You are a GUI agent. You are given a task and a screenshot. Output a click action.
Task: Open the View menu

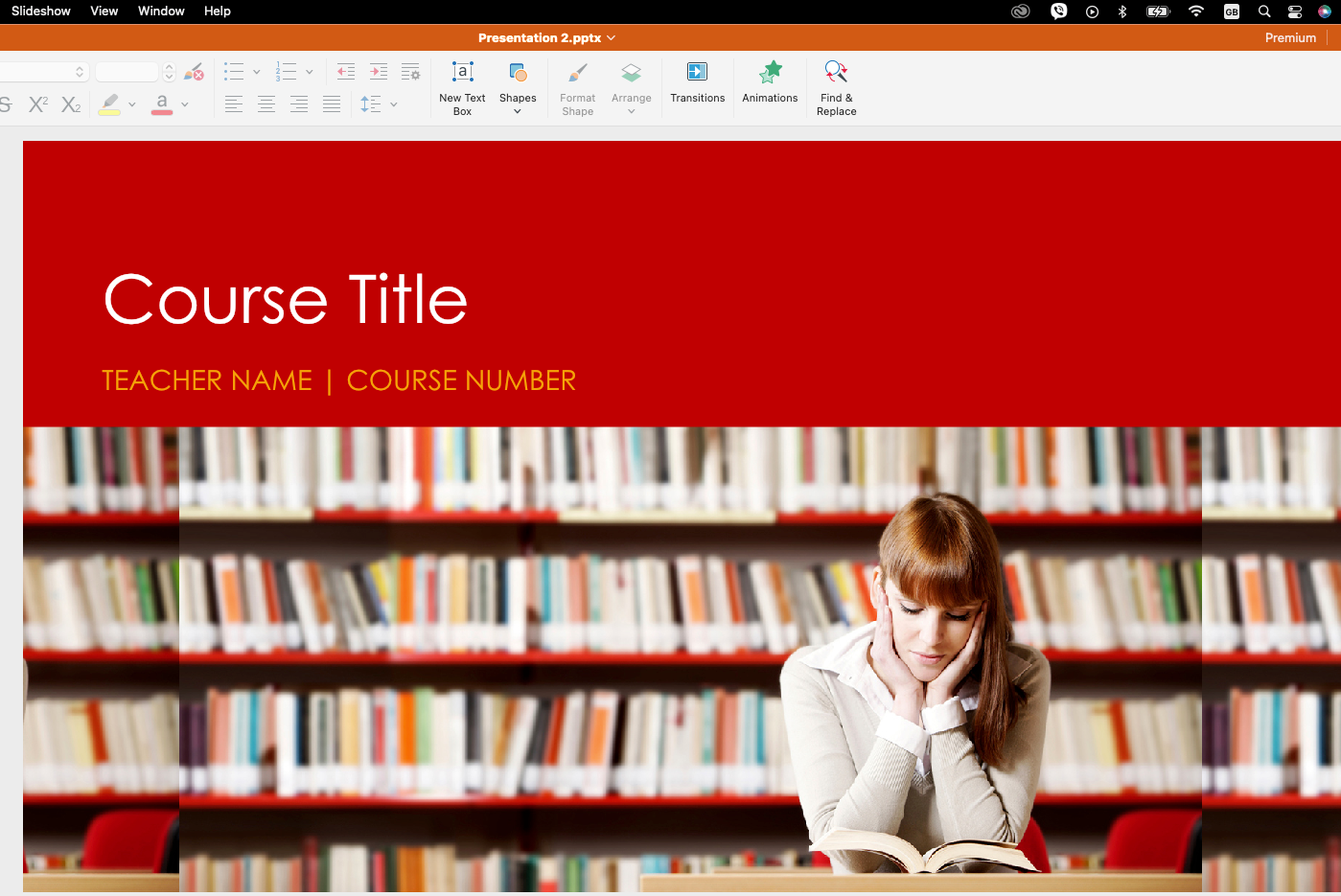click(x=104, y=11)
